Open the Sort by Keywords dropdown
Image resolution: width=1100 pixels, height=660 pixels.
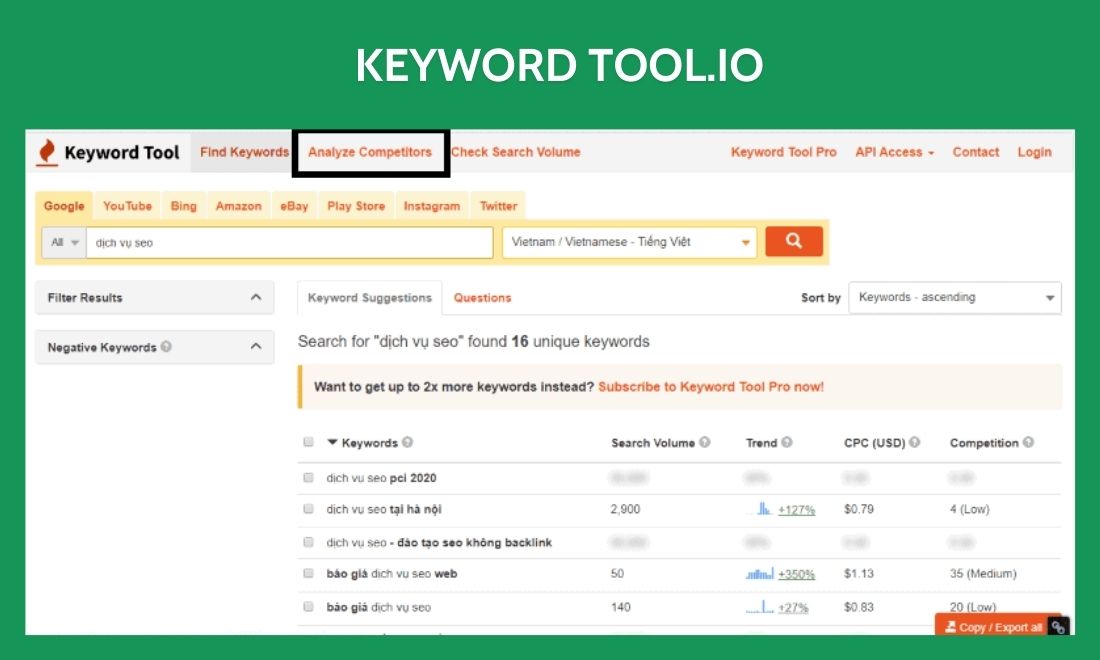953,297
